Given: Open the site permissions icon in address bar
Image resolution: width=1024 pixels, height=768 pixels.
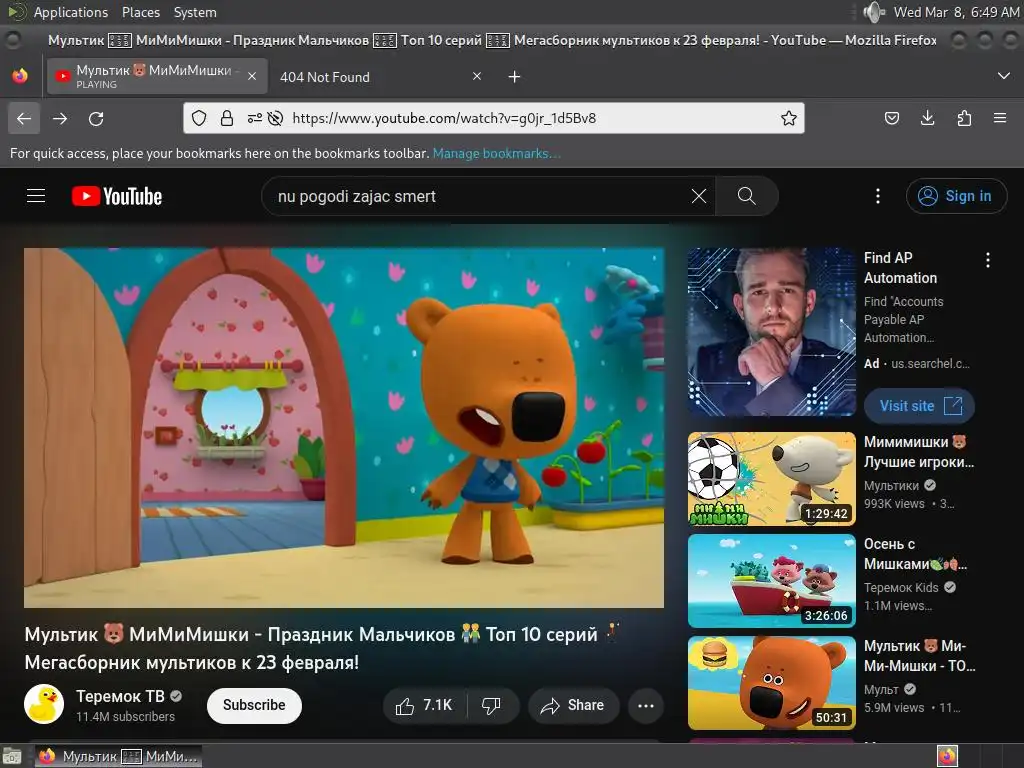Looking at the screenshot, I should (255, 118).
